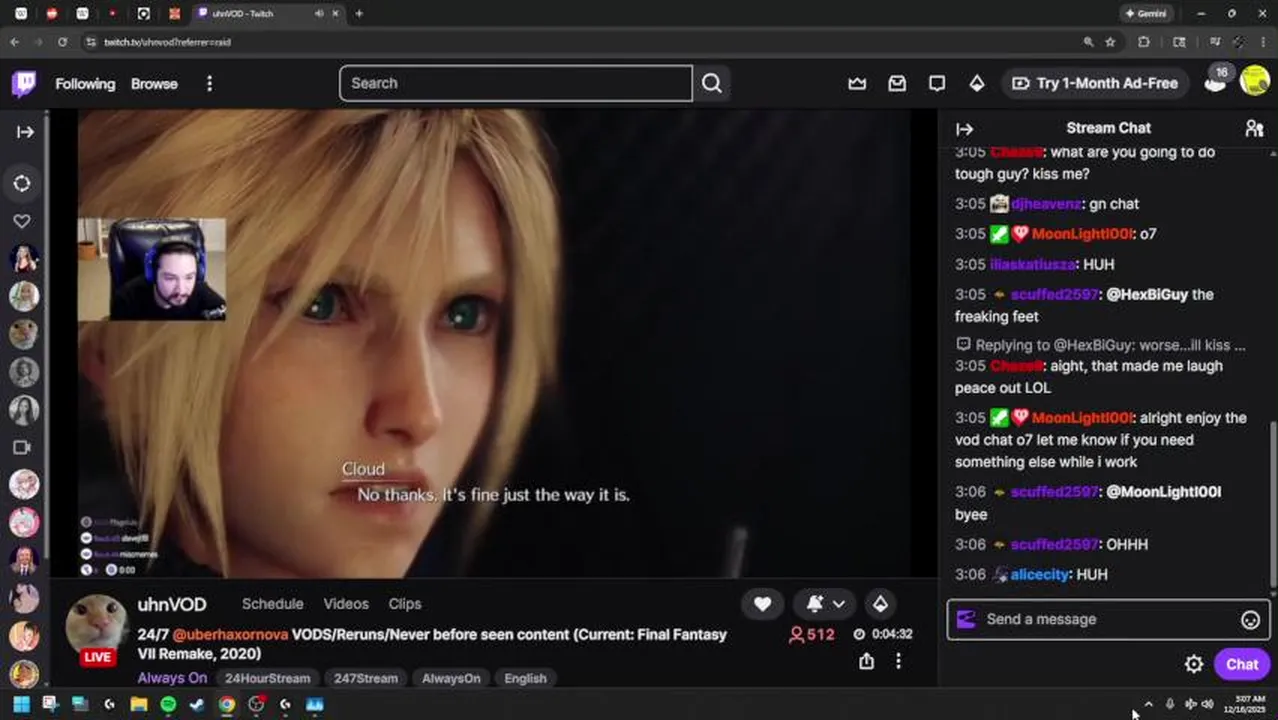Viewport: 1278px width, 720px height.
Task: Open the Following page
Action: point(85,84)
